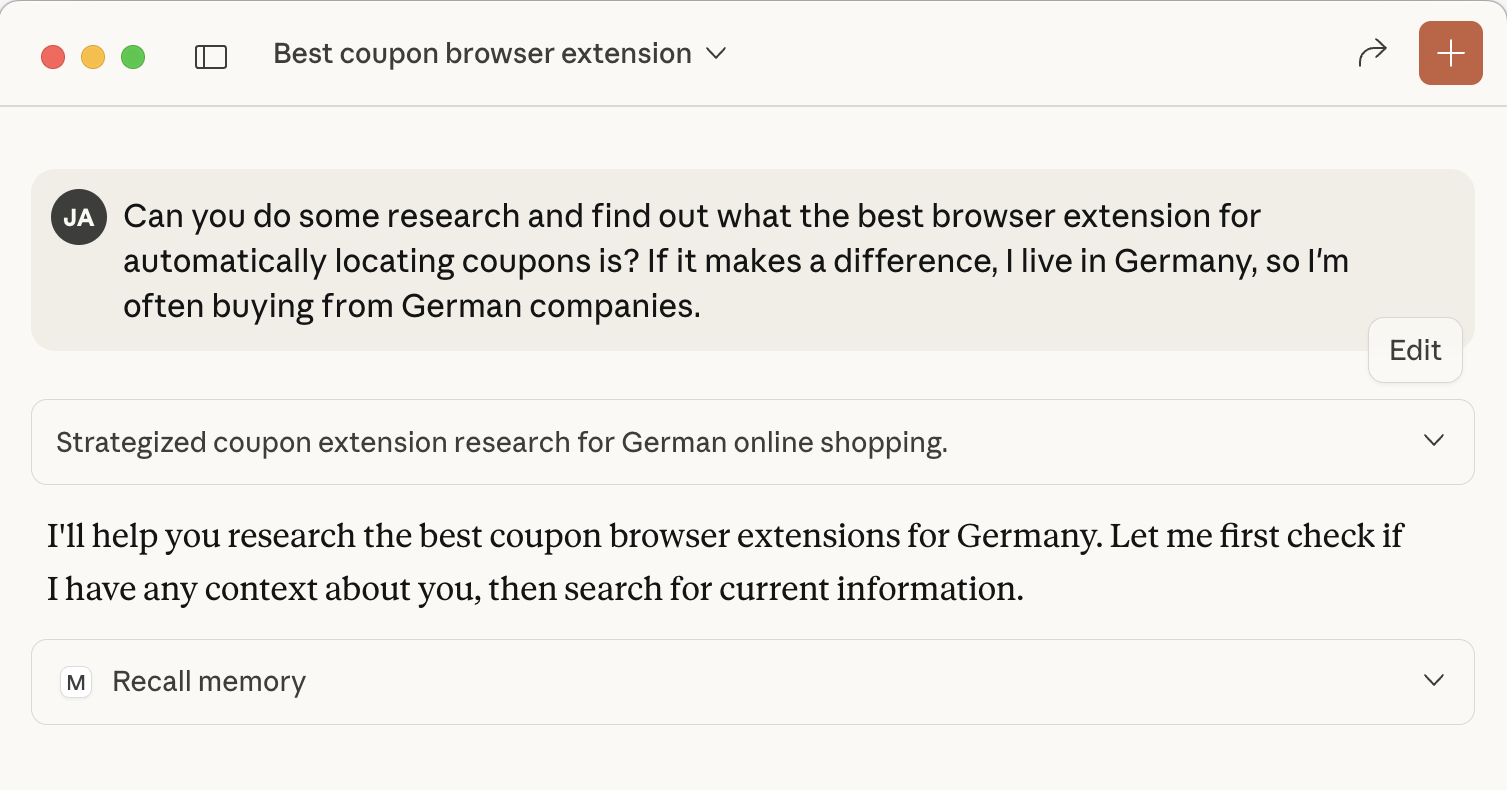Click the assistant reply starting I'll help you

(x=724, y=536)
